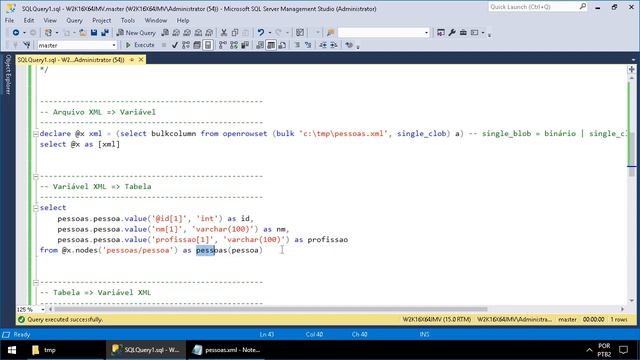
Task: Toggle Include Actual Execution Plan
Action: click(x=222, y=45)
